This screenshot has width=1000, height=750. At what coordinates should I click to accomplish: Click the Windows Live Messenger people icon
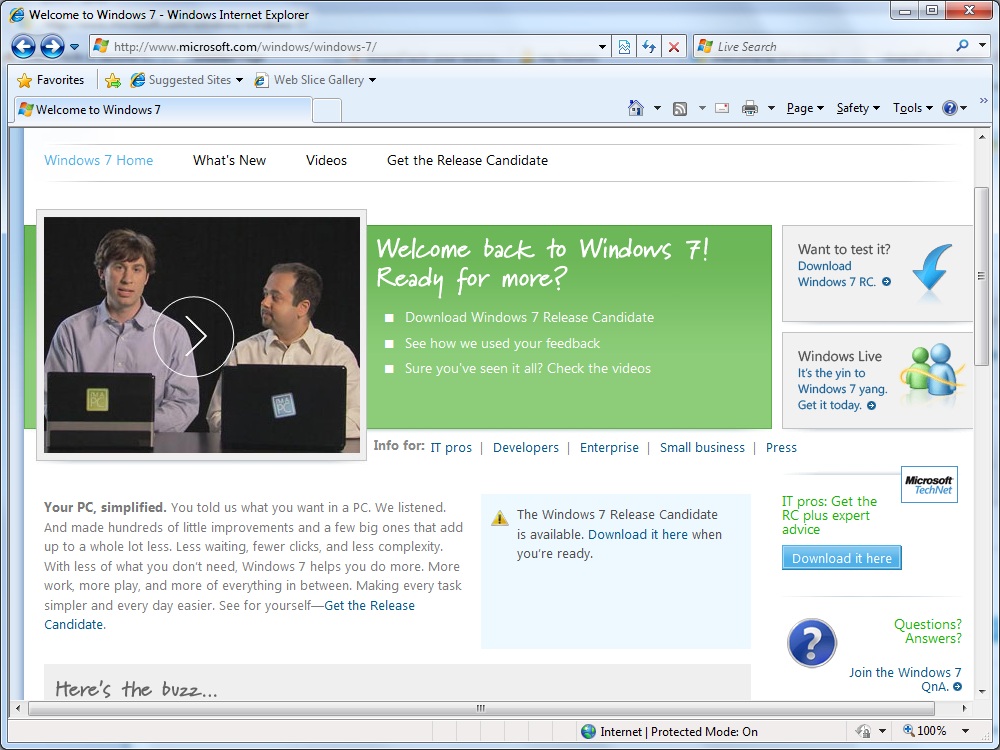[x=932, y=372]
